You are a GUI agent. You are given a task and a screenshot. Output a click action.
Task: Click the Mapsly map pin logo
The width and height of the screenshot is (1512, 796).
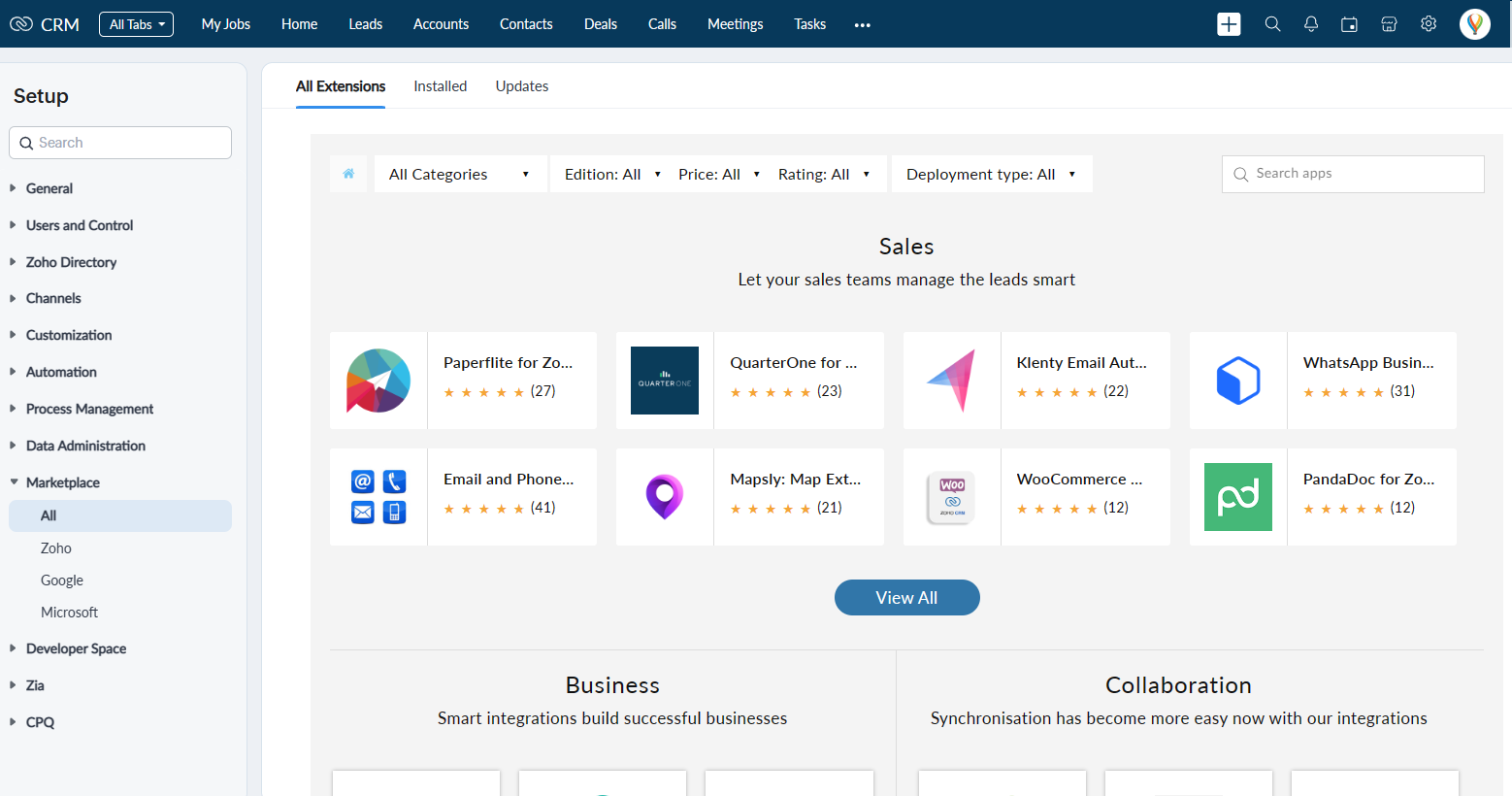point(665,497)
